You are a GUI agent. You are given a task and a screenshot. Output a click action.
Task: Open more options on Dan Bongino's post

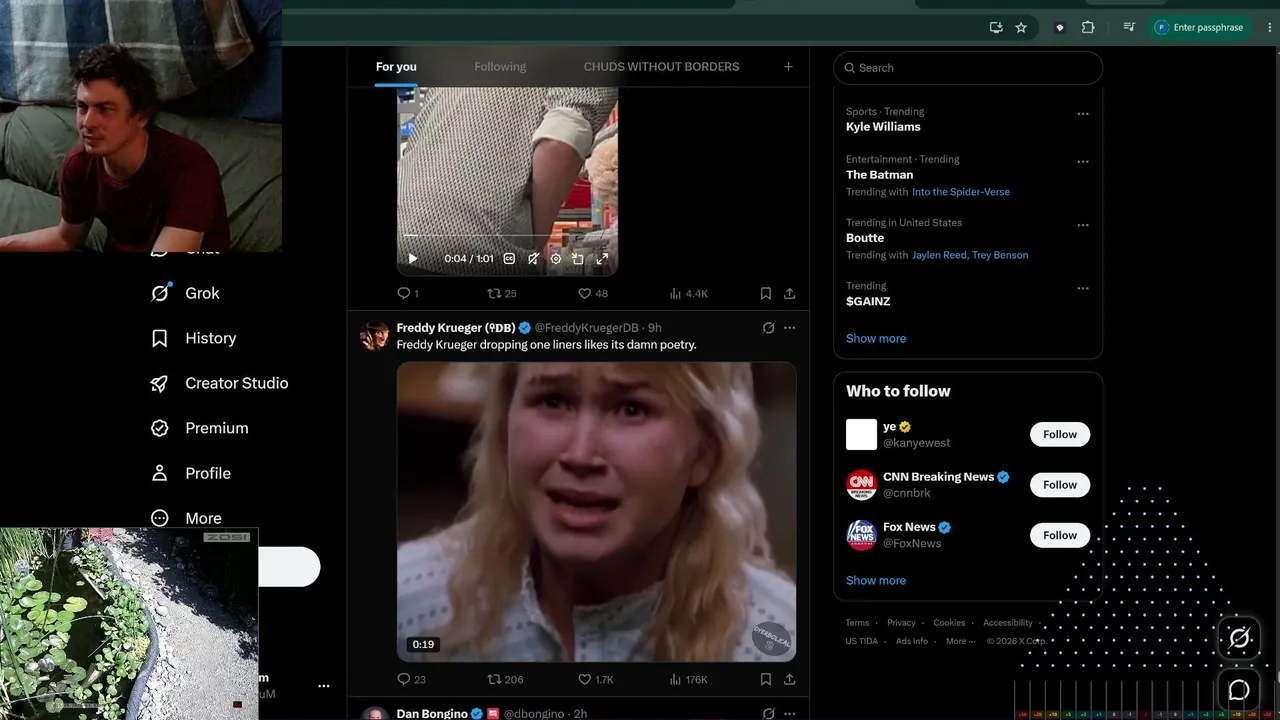tap(790, 713)
